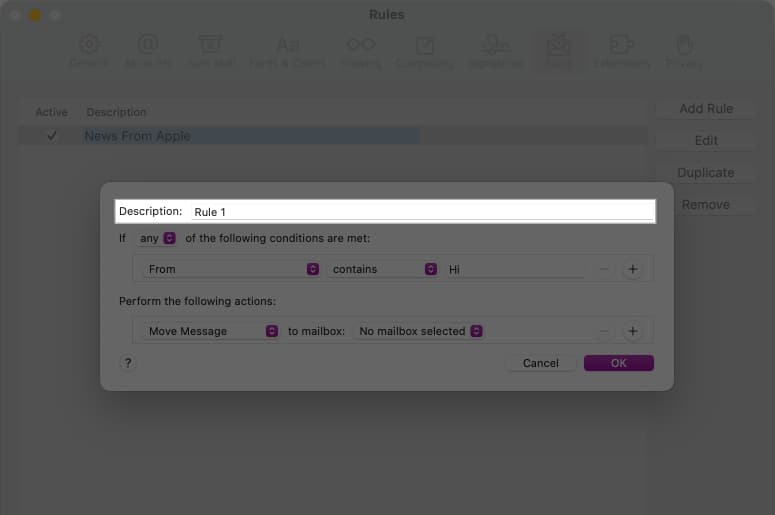Click the Add Rule button
This screenshot has height=515, width=775.
[706, 109]
